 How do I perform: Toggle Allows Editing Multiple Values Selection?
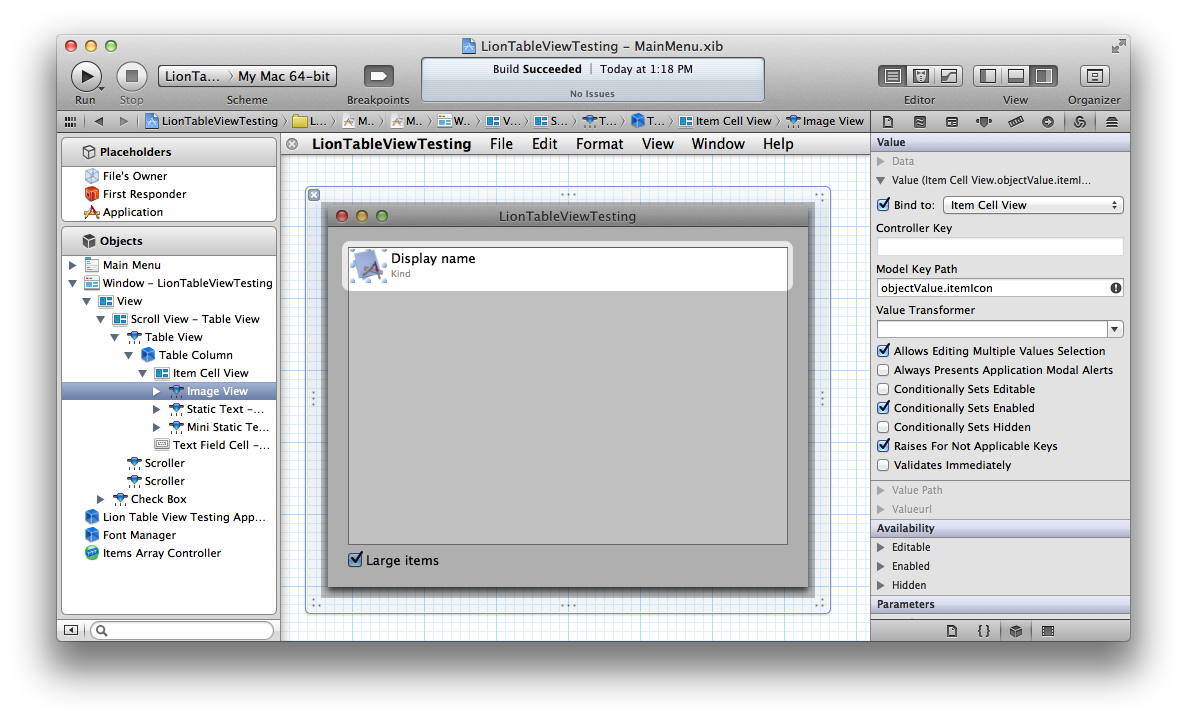[883, 351]
